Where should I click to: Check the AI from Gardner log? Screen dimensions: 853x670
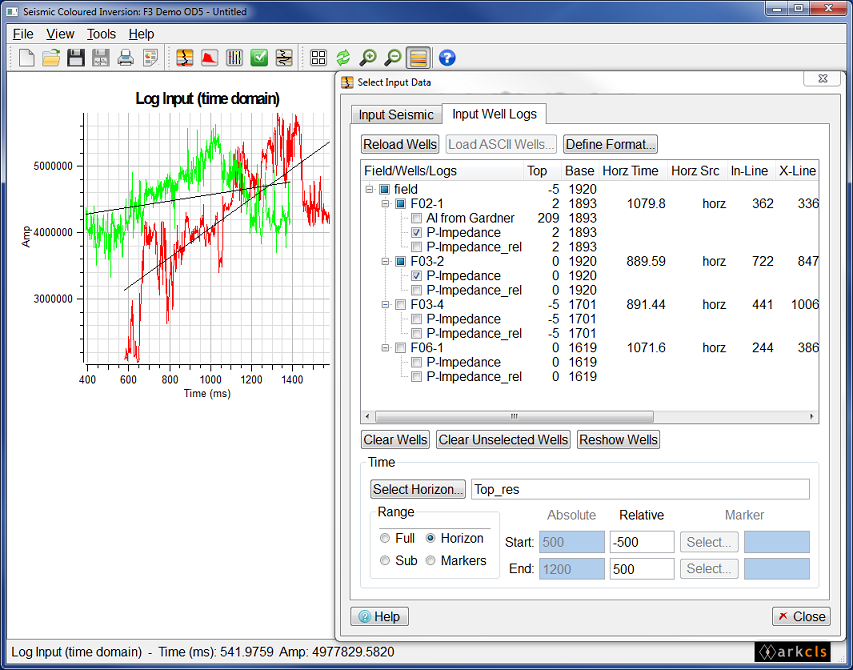point(416,218)
